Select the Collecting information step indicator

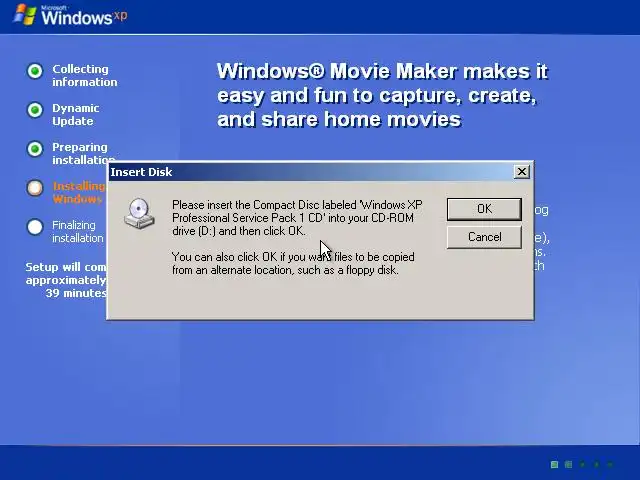pyautogui.click(x=35, y=71)
